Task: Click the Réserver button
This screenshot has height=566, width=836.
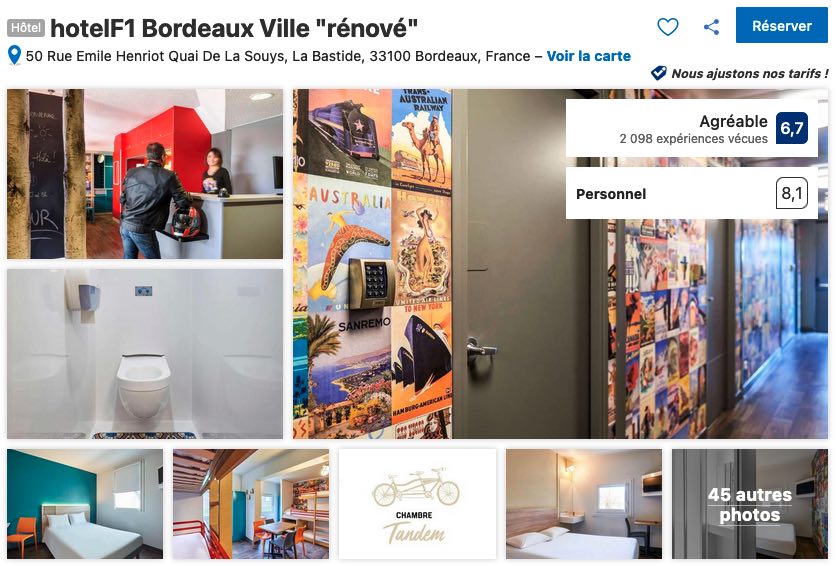Action: (x=782, y=25)
